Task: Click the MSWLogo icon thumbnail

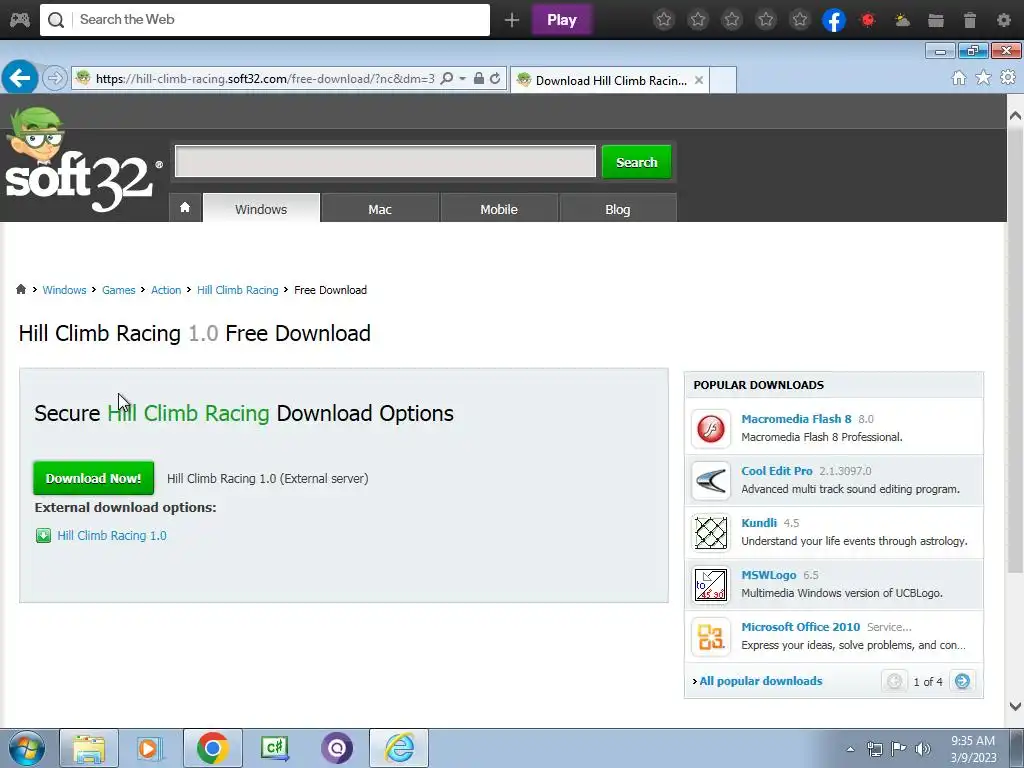Action: point(711,585)
